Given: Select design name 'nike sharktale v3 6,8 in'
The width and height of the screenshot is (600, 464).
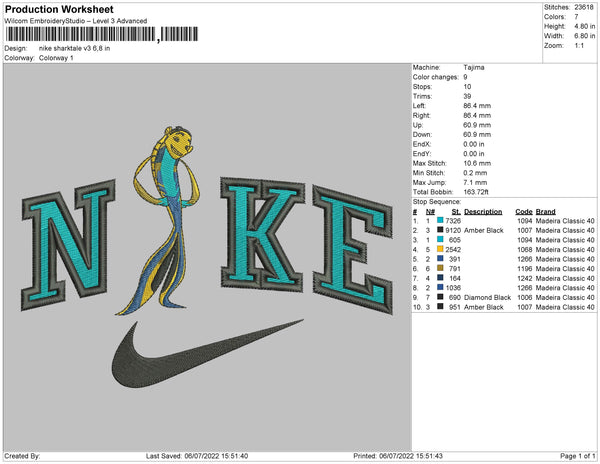Looking at the screenshot, I should point(74,49).
